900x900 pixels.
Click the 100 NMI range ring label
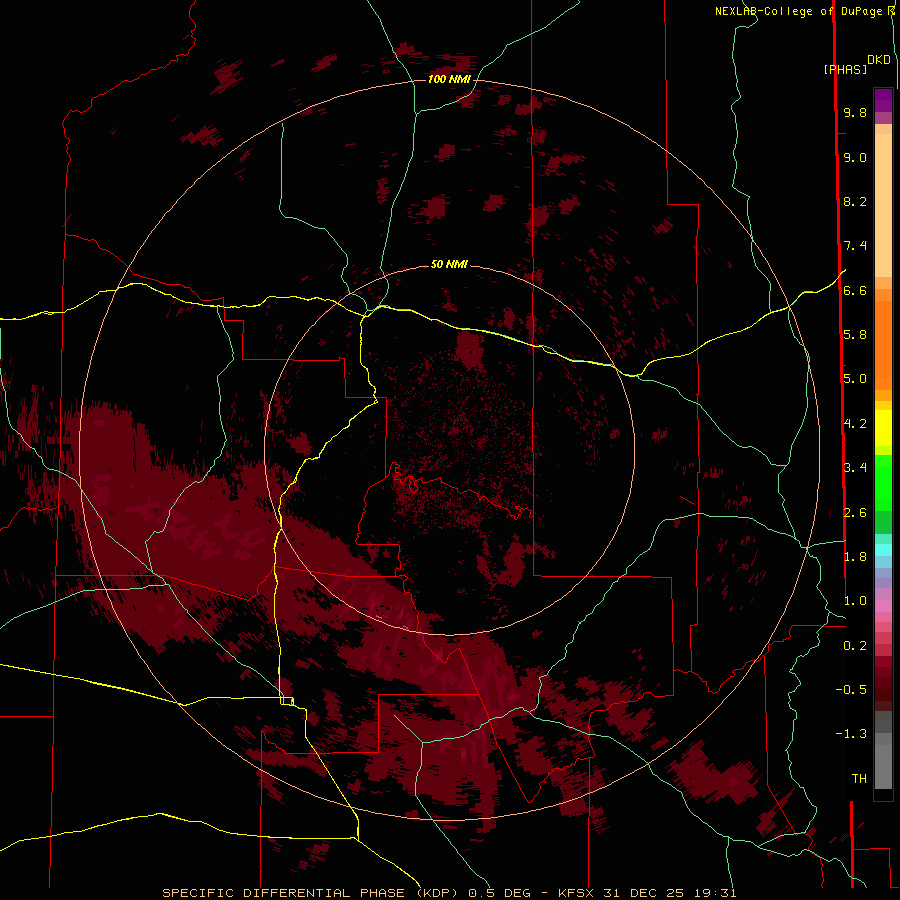[x=449, y=79]
